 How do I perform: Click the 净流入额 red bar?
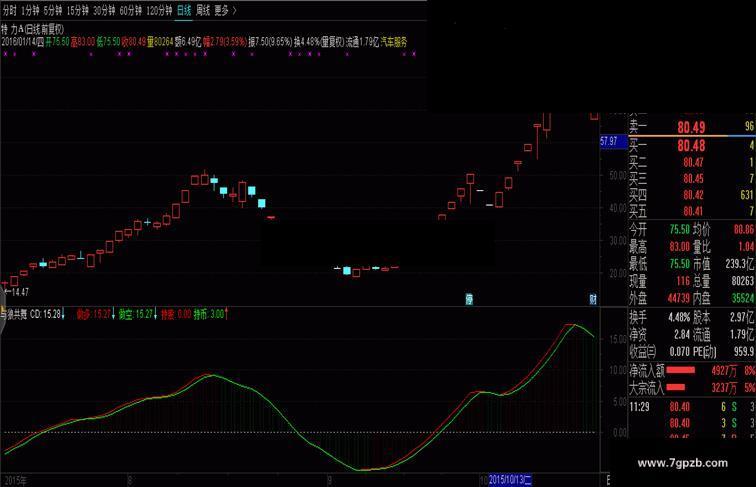point(680,370)
